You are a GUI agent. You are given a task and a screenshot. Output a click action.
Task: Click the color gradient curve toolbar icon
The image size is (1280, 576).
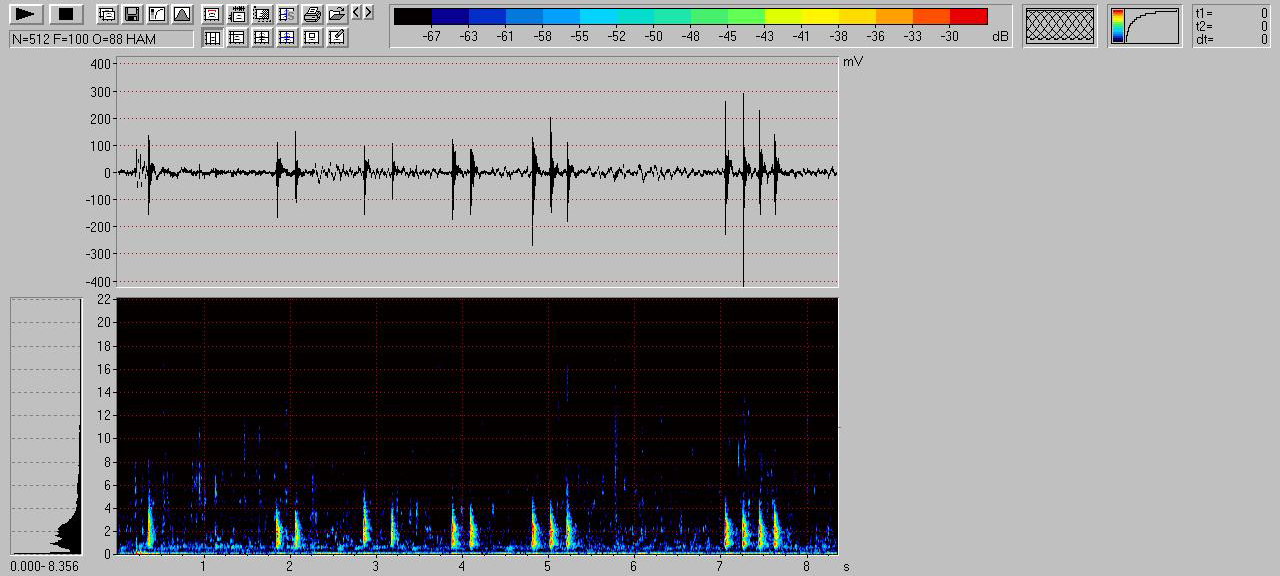tap(157, 14)
